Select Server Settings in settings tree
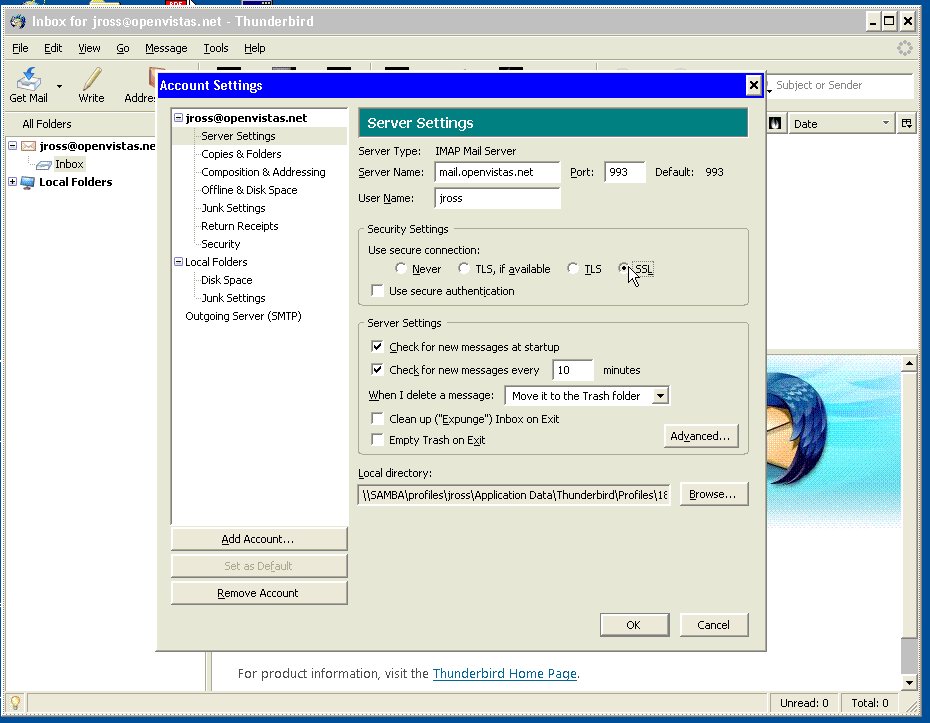This screenshot has height=723, width=930. tap(238, 136)
